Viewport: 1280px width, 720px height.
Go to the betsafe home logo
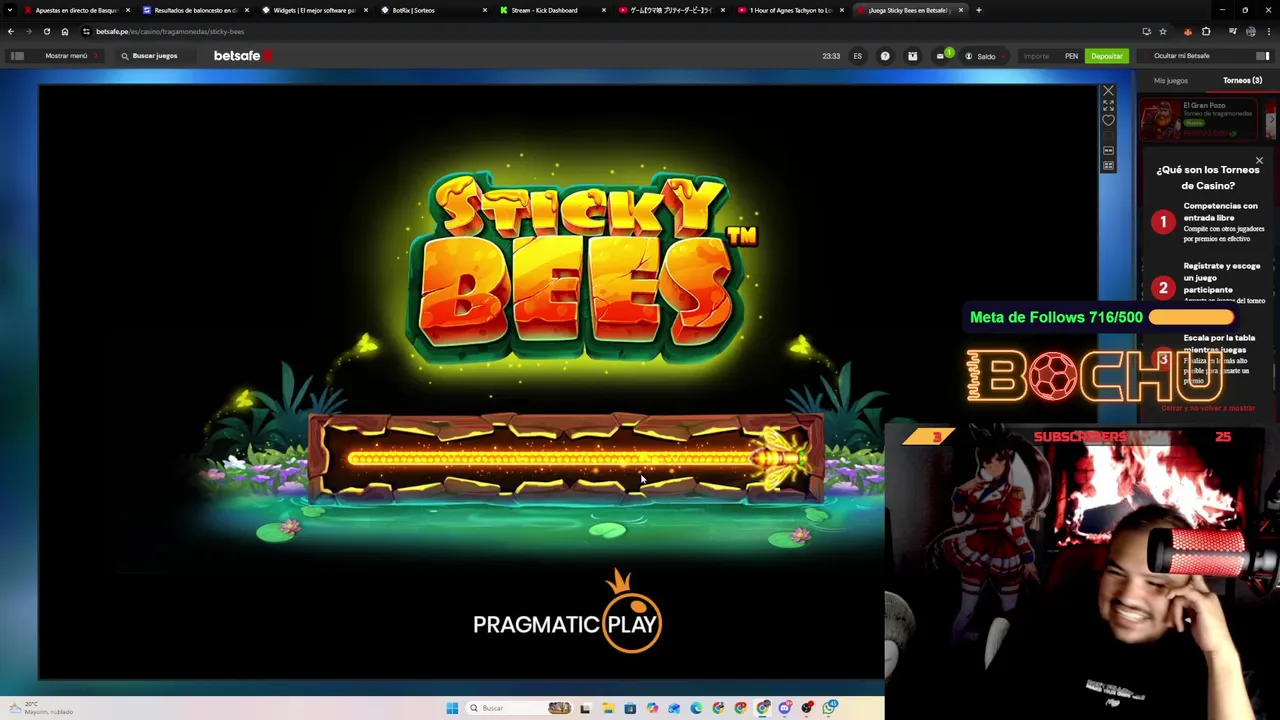pyautogui.click(x=242, y=56)
